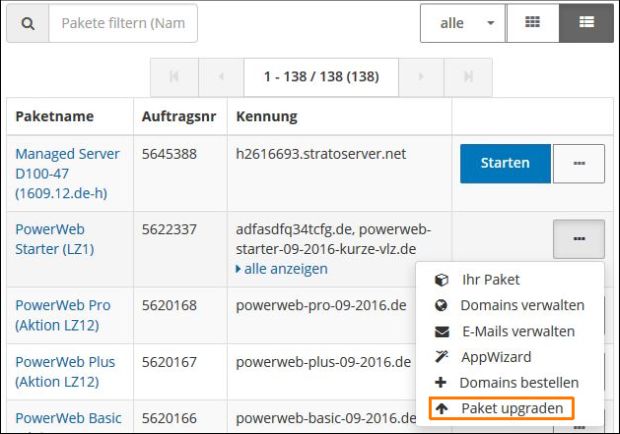Viewport: 620px width, 434px height.
Task: Click powerweb-plus-09-2016.de identifier
Action: pyautogui.click(x=323, y=362)
